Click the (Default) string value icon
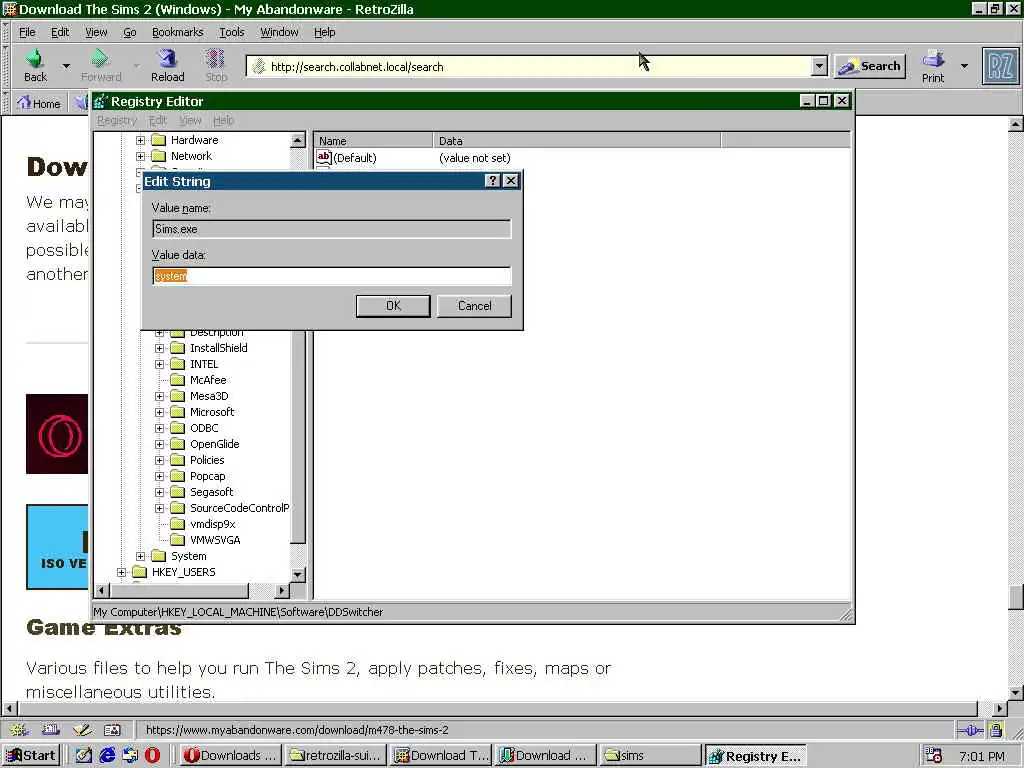Screen dimensions: 1024x768 point(323,157)
